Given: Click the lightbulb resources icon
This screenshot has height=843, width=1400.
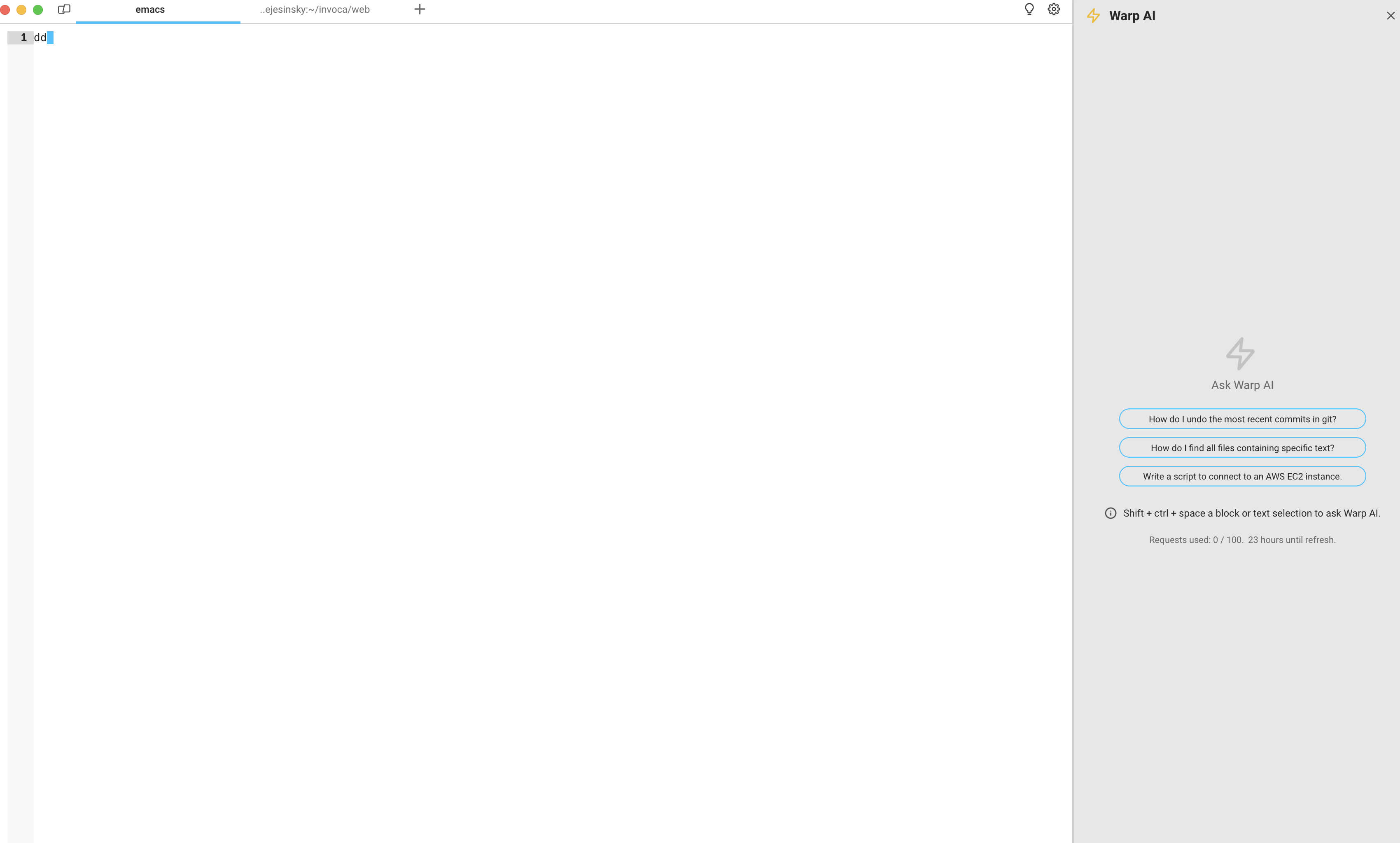Looking at the screenshot, I should click(x=1029, y=9).
